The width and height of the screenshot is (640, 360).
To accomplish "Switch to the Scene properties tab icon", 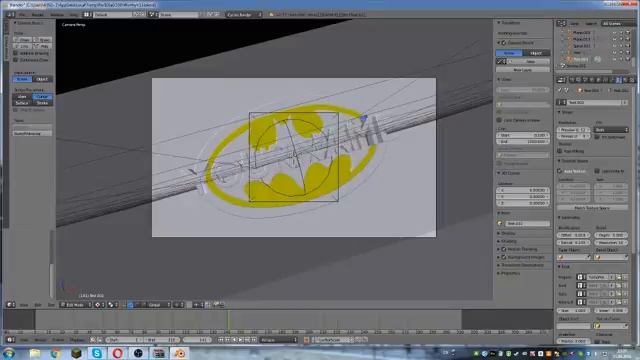I will pos(585,80).
